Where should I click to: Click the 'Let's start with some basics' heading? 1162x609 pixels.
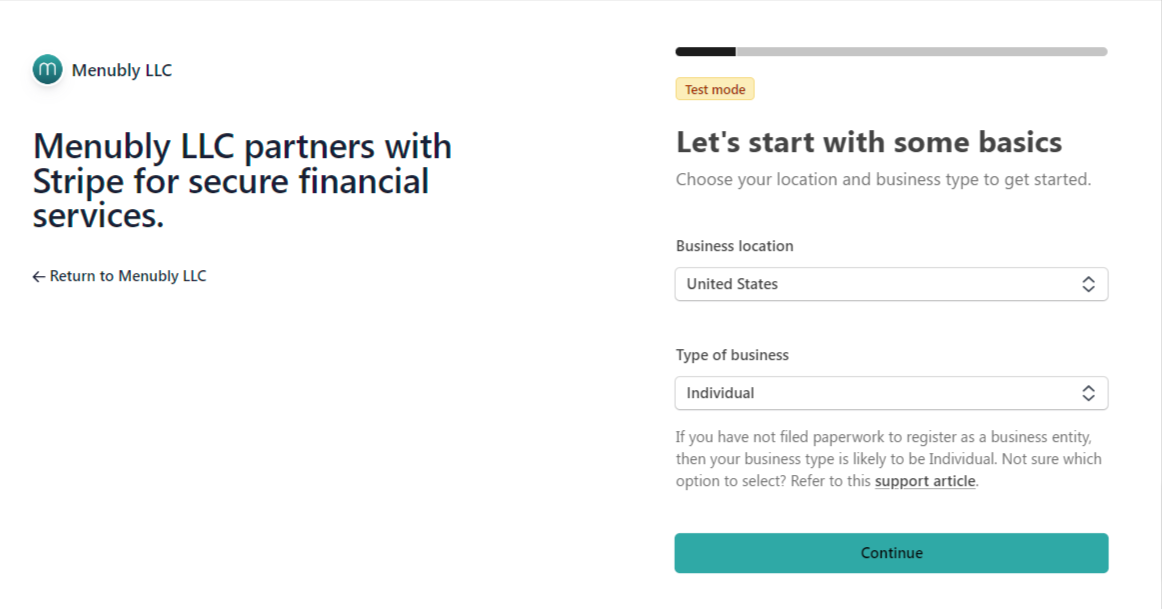click(x=868, y=142)
